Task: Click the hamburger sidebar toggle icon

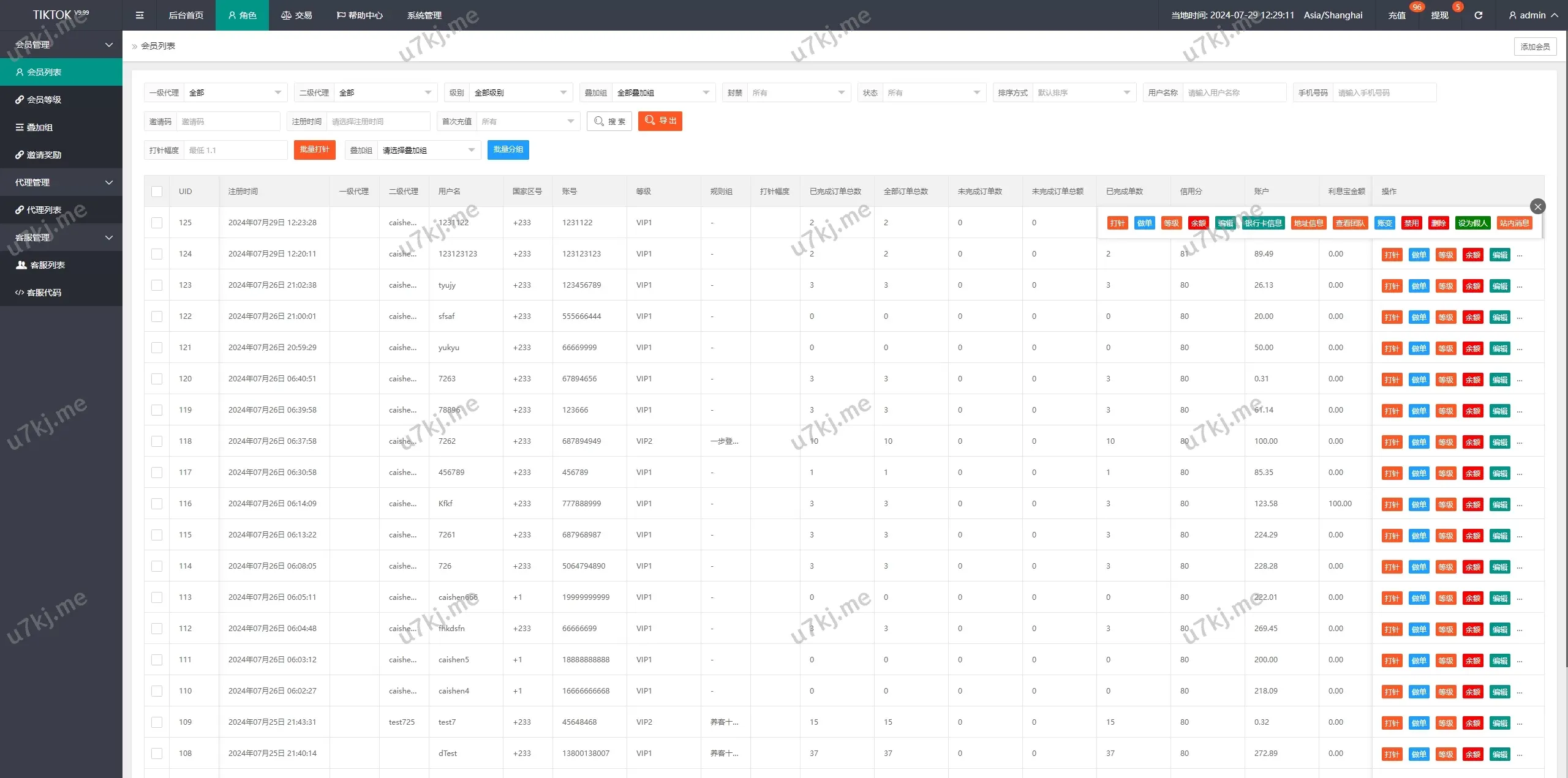Action: pyautogui.click(x=140, y=15)
